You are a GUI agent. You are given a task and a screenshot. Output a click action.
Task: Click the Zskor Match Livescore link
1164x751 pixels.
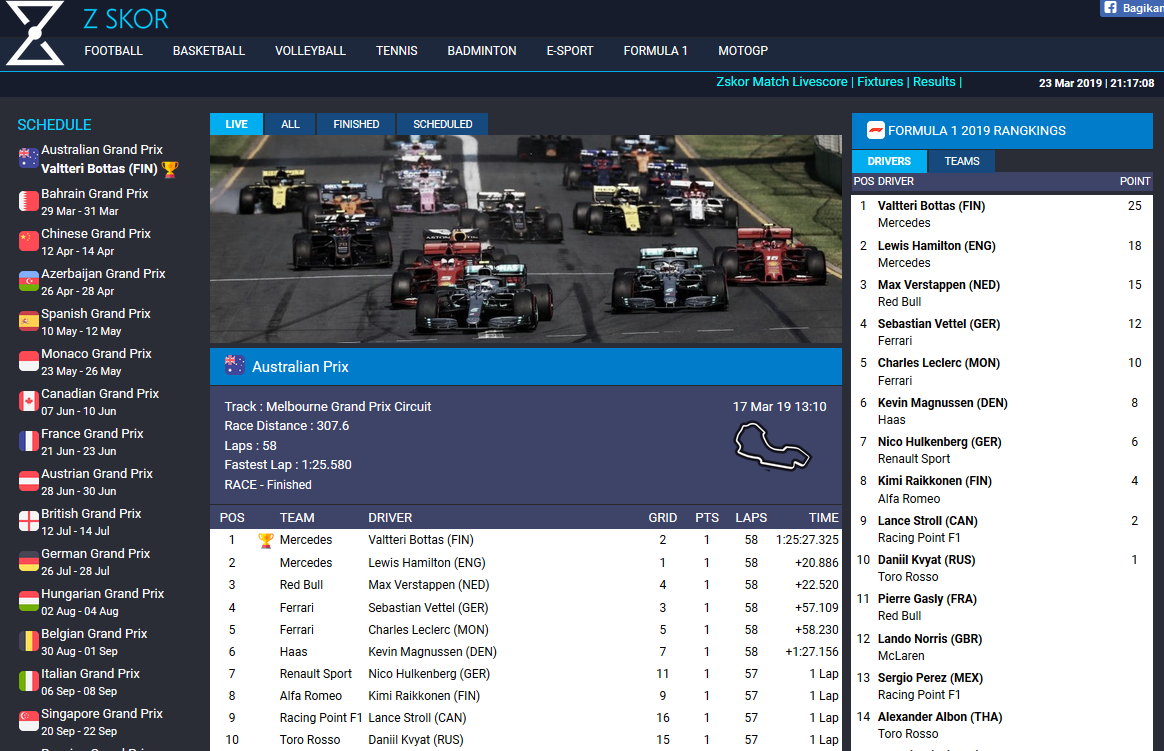click(x=782, y=82)
